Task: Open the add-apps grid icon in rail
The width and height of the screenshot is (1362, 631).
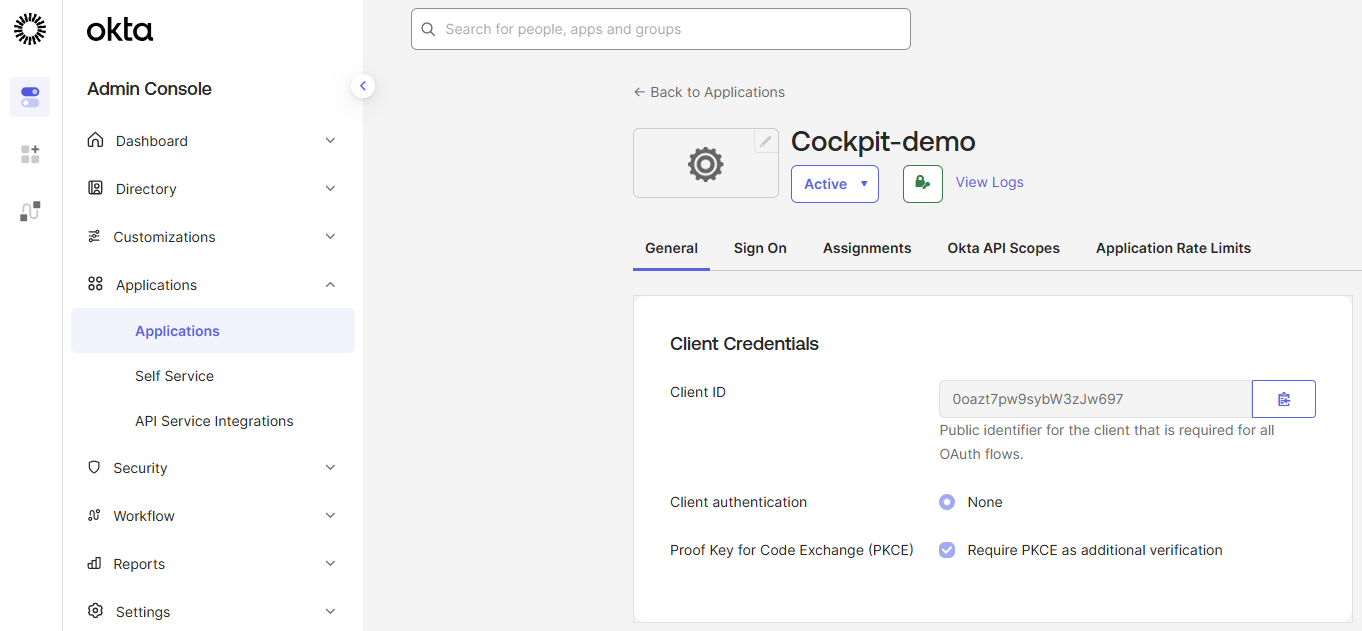Action: point(30,154)
